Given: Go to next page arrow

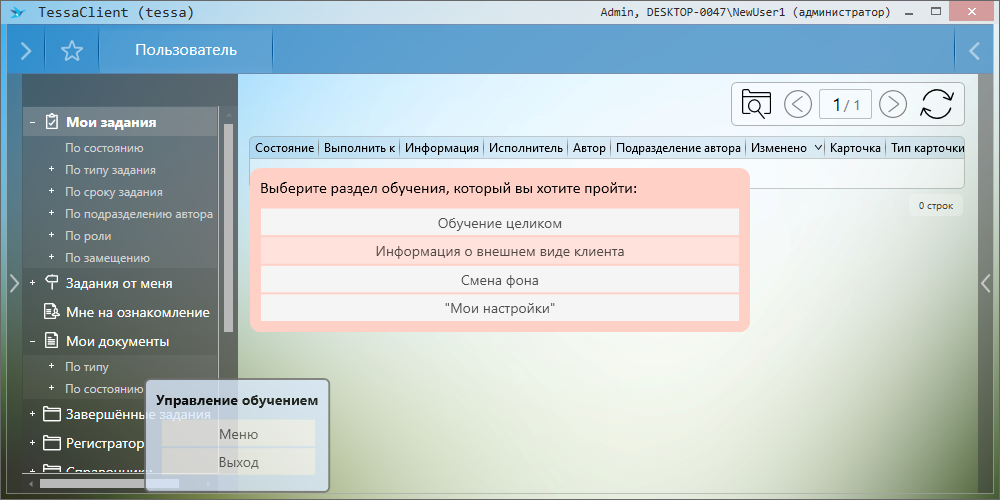Looking at the screenshot, I should tap(892, 104).
